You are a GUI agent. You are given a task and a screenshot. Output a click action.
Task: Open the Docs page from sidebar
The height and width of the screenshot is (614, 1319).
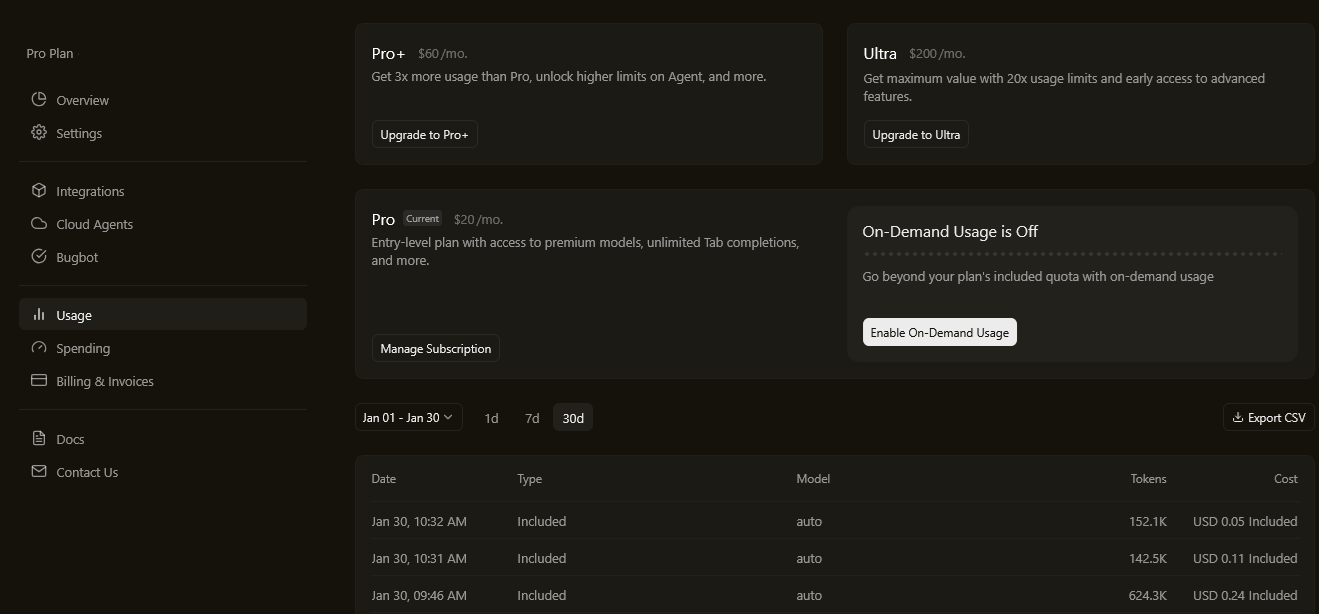pos(70,439)
